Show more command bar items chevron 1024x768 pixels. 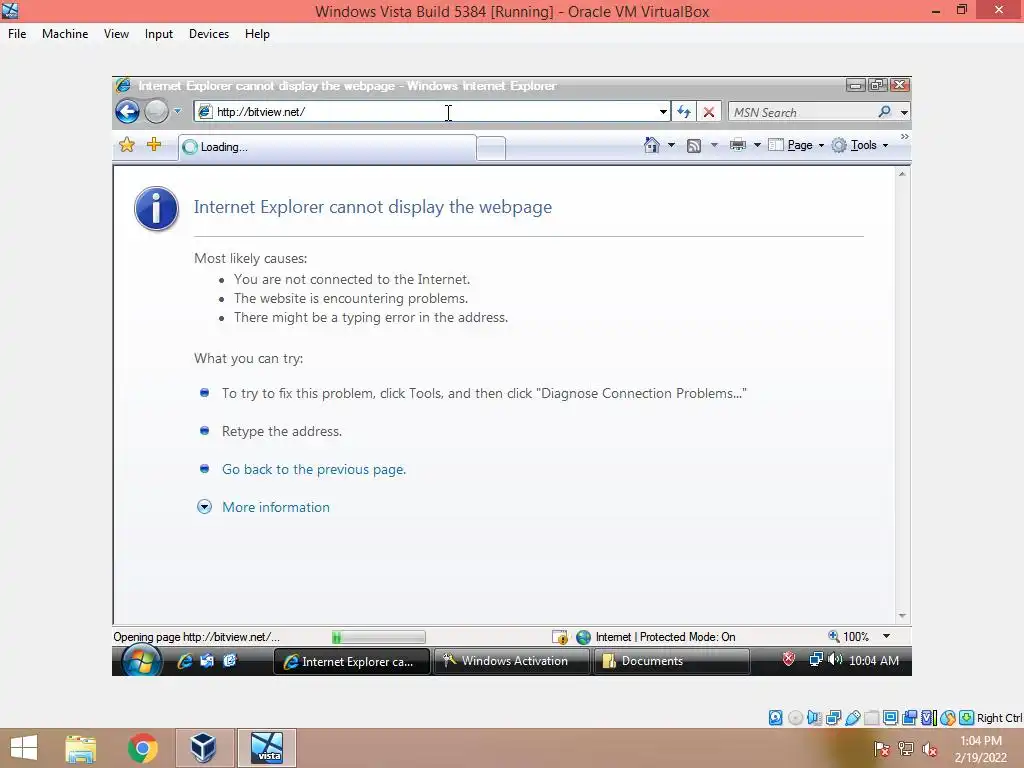click(x=904, y=136)
